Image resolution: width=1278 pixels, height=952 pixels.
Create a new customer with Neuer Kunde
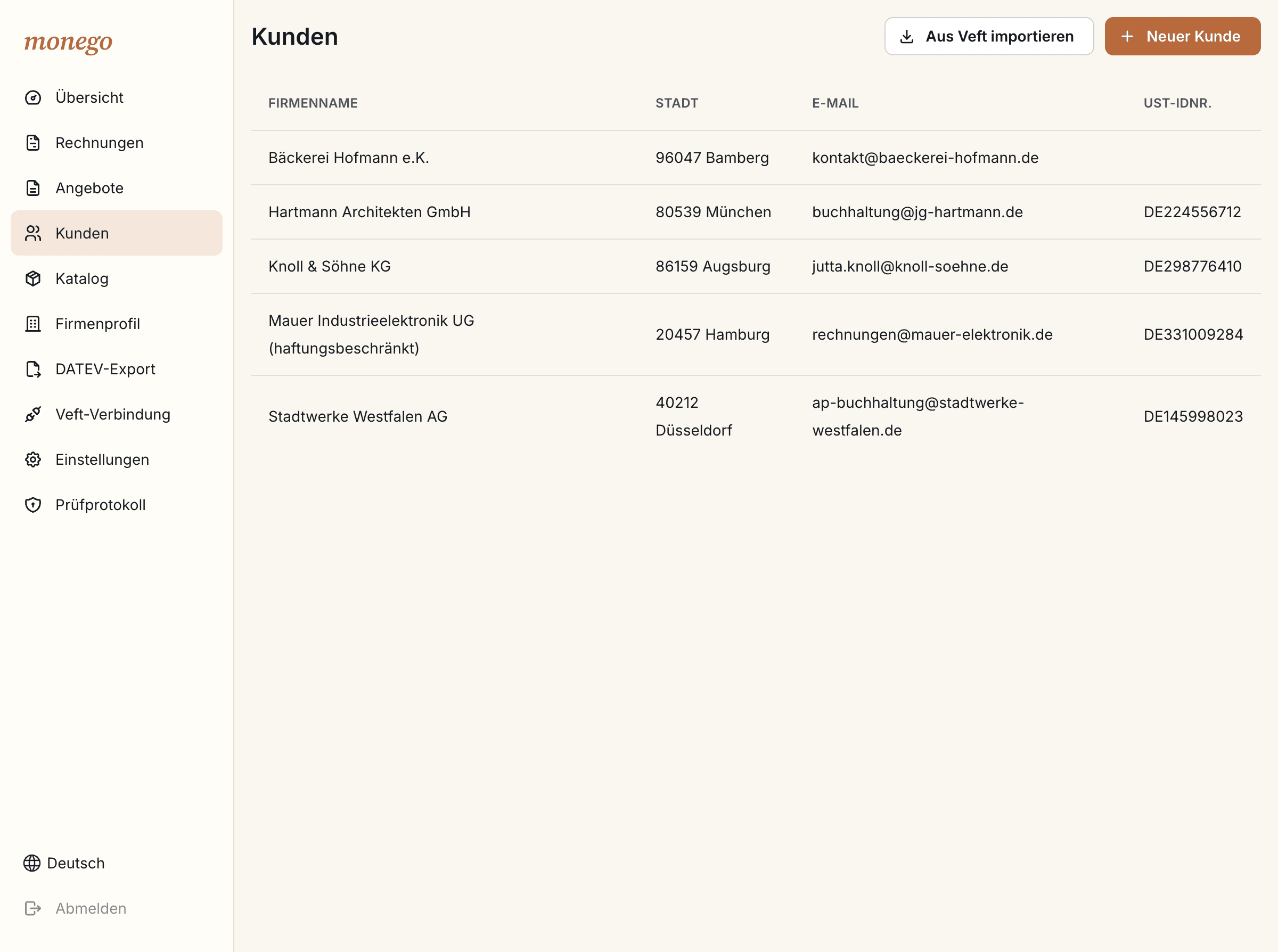1182,36
